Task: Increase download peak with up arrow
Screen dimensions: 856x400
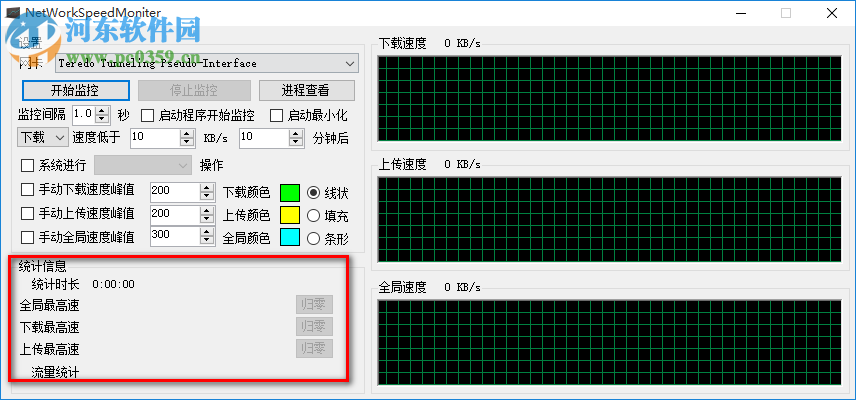Action: click(207, 187)
